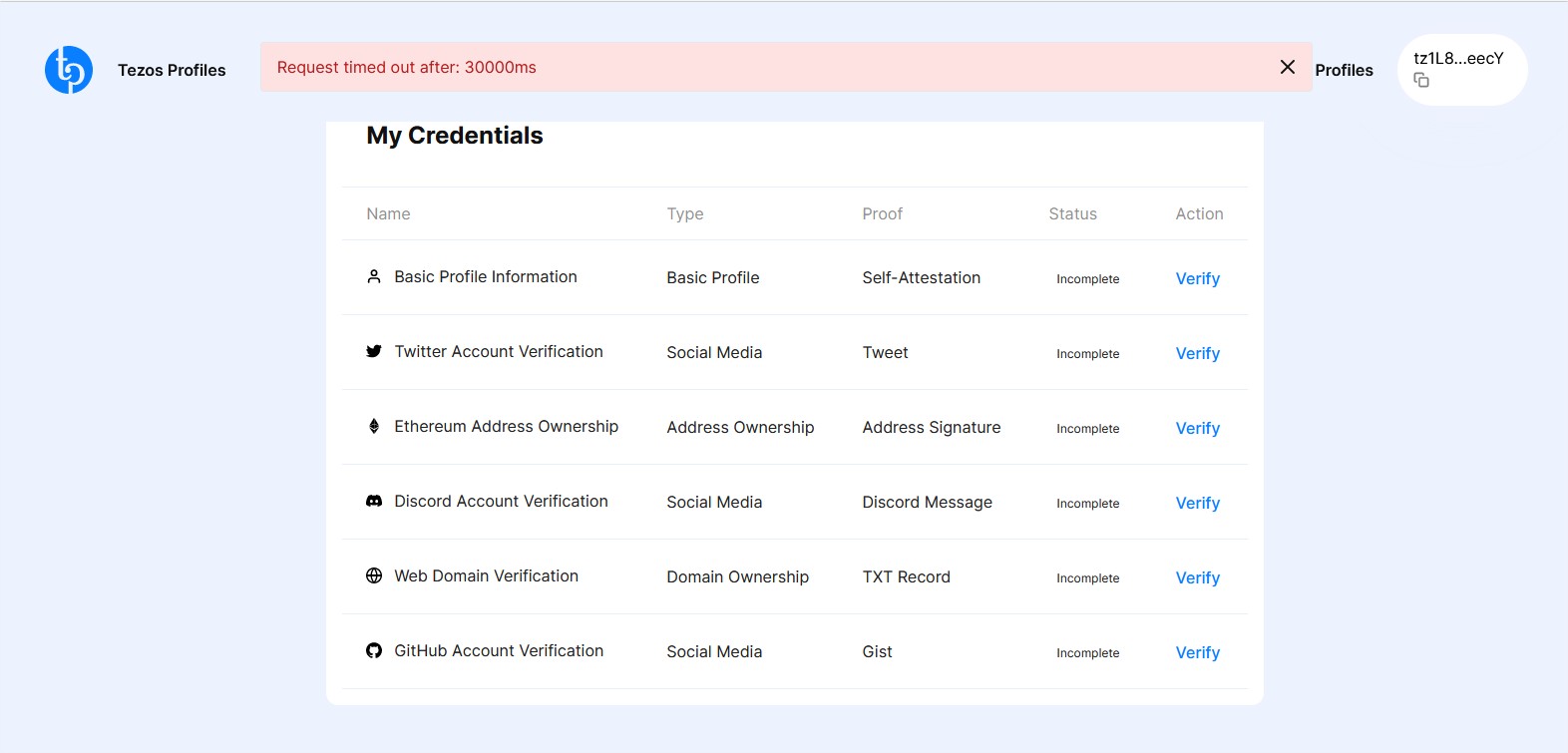Click the 'Address Ownership' type cell
Viewport: 1568px width, 753px height.
coord(740,427)
